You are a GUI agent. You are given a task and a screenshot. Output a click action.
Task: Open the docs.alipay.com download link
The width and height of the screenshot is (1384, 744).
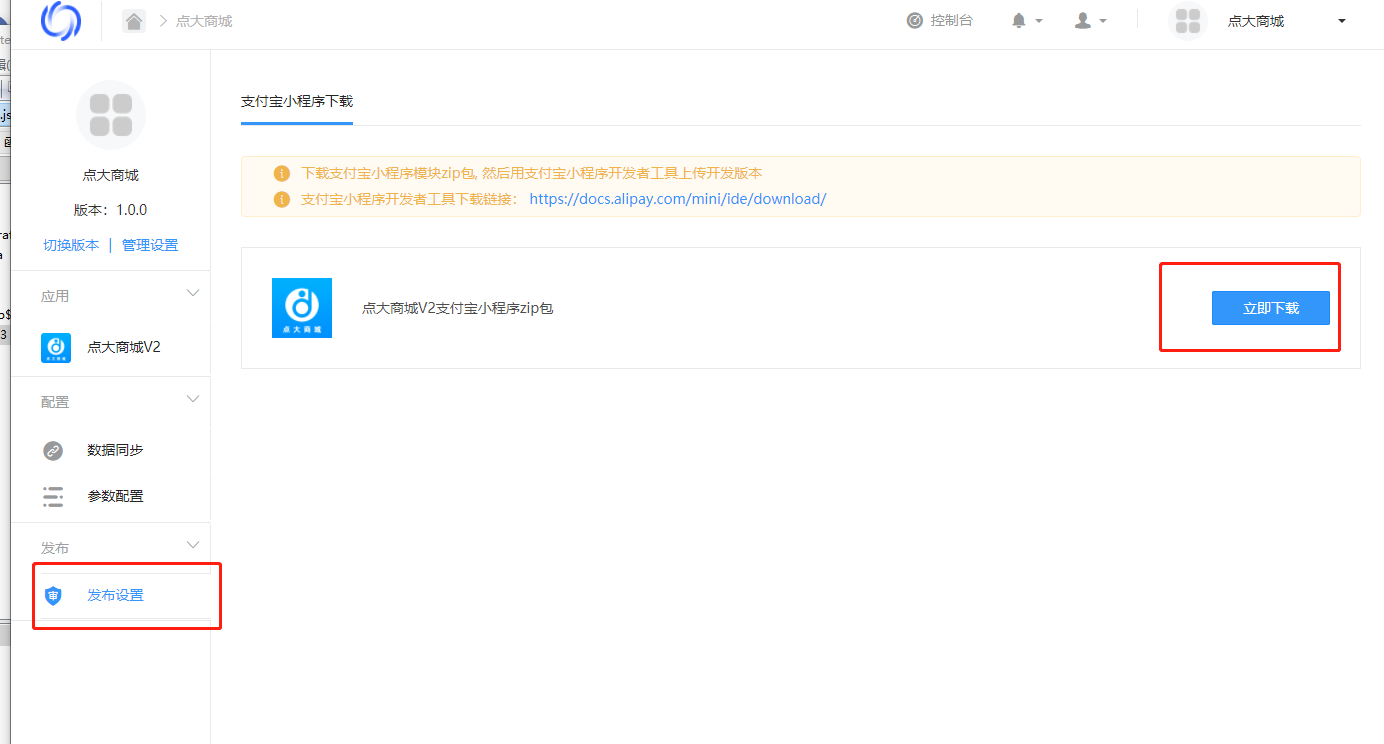678,199
